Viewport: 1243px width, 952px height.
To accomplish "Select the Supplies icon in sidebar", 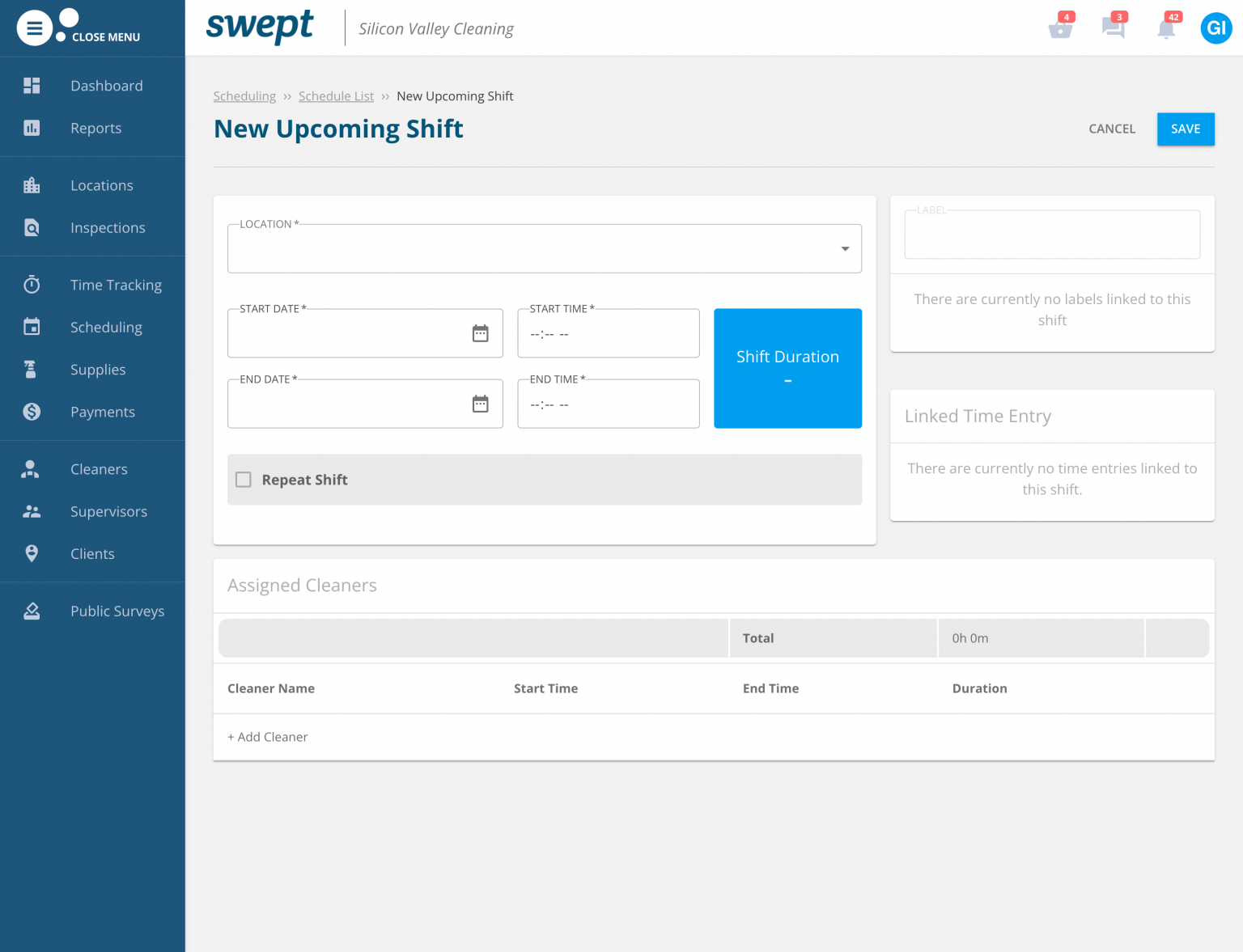I will tap(32, 370).
